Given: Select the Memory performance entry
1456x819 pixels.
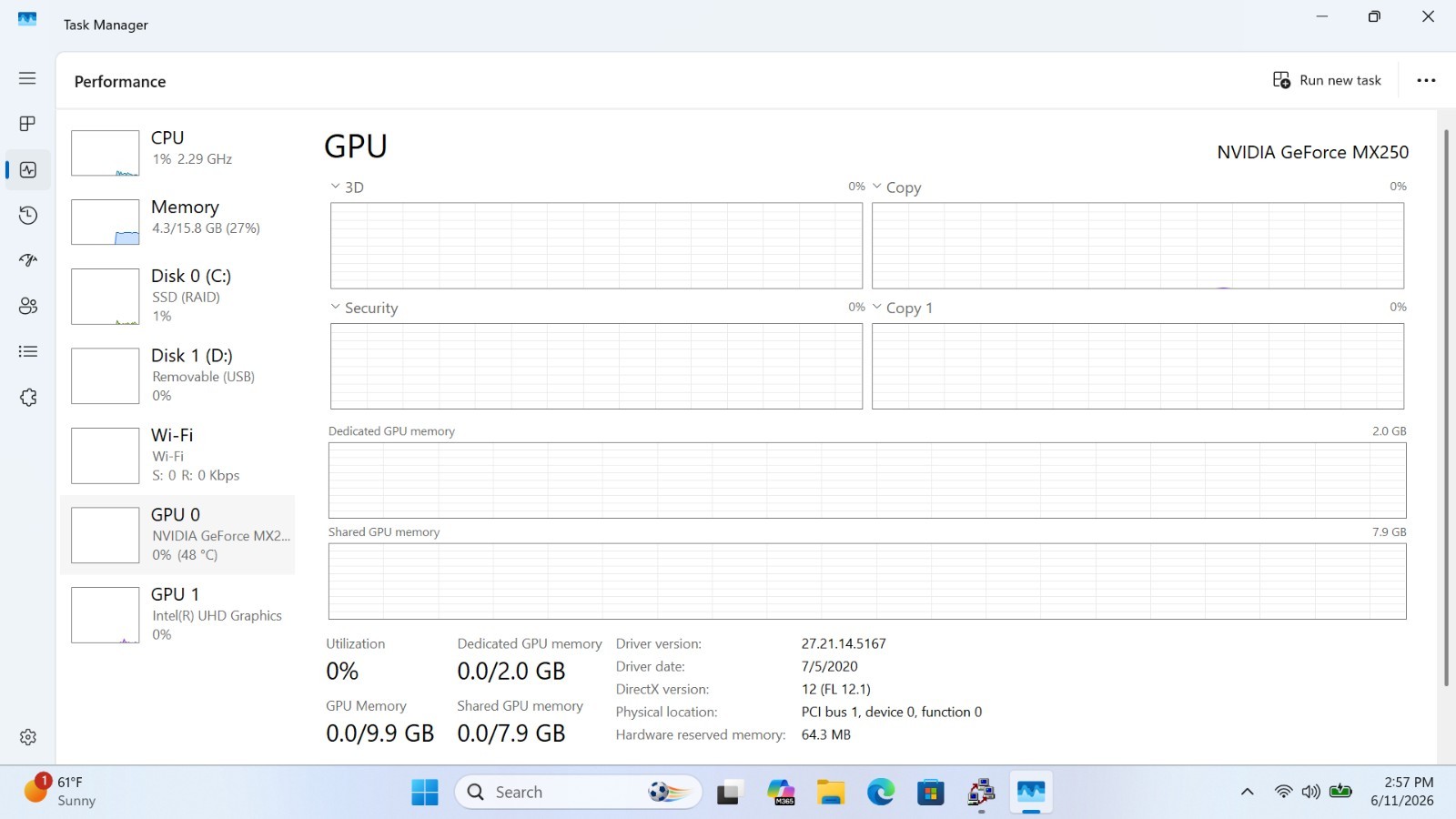Looking at the screenshot, I should (177, 221).
